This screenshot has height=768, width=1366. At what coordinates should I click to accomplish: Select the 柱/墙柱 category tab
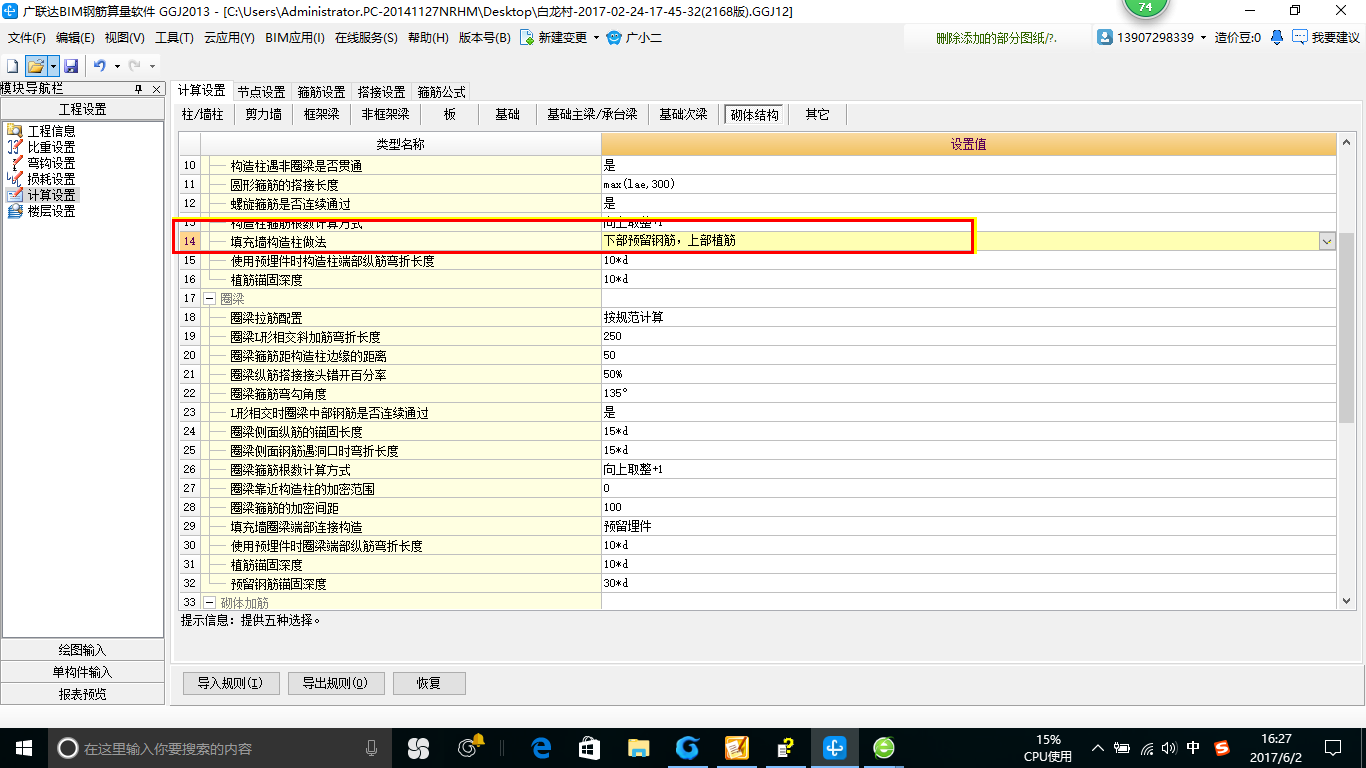point(203,115)
